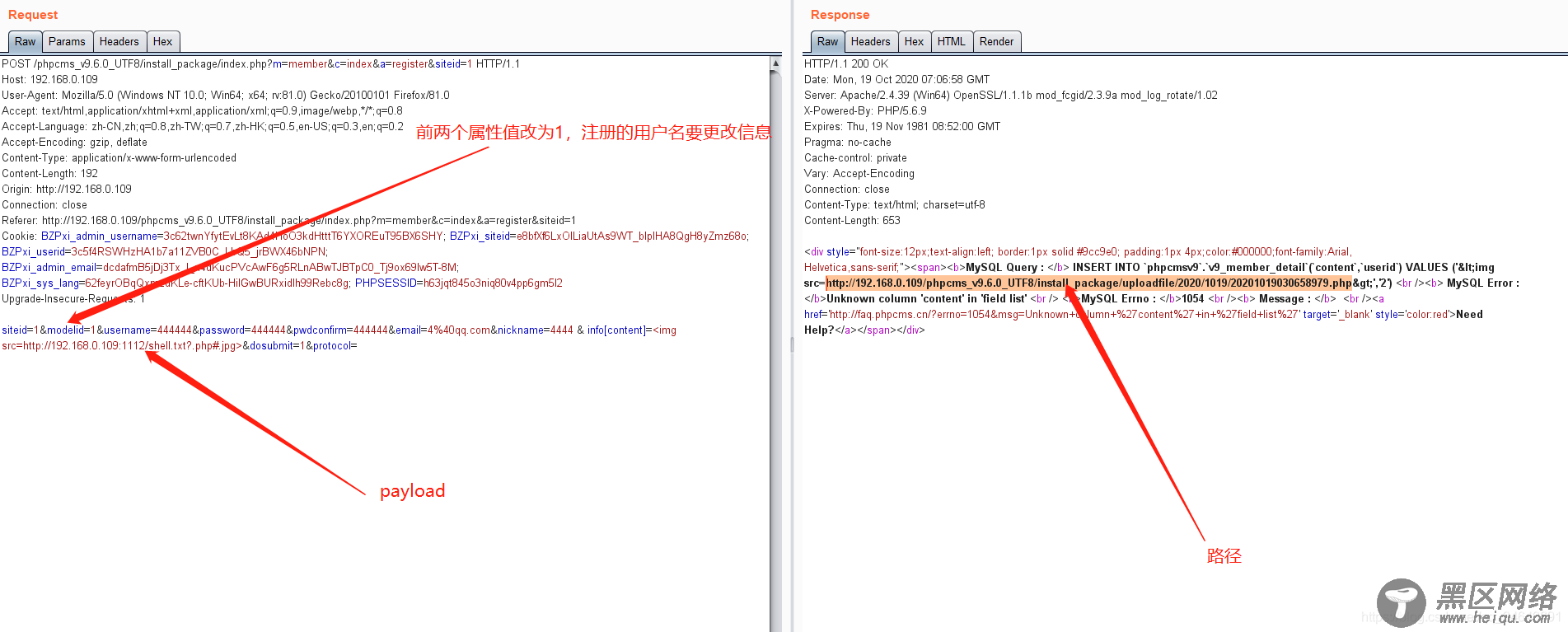Switch to Headers tab in Request panel
The width and height of the screenshot is (1568, 632).
(119, 42)
